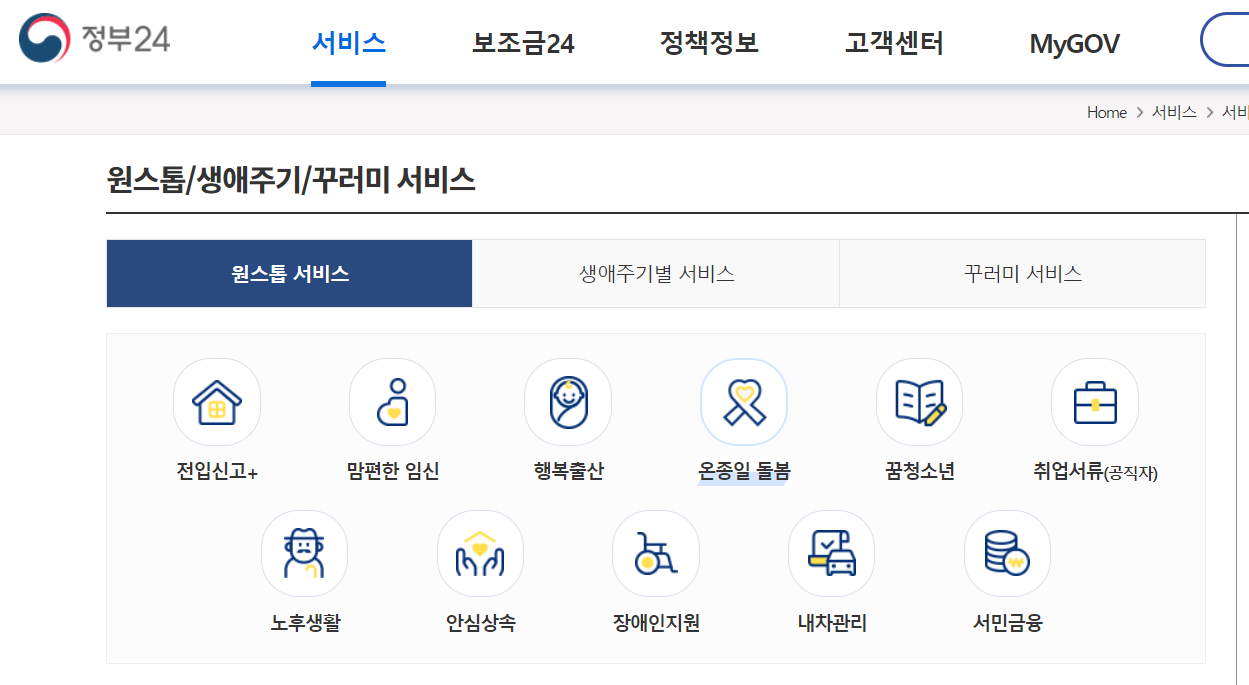Navigate to 고객센터

[893, 42]
